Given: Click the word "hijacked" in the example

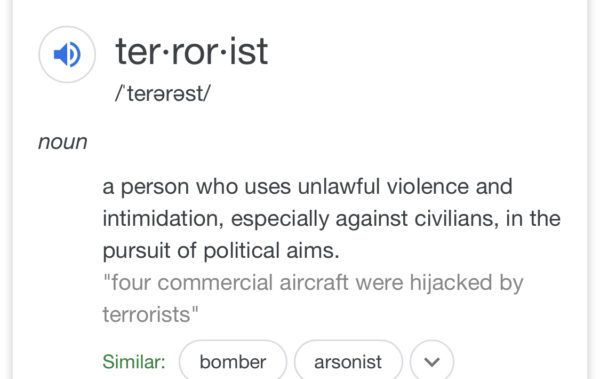Looking at the screenshot, I should coord(451,283).
